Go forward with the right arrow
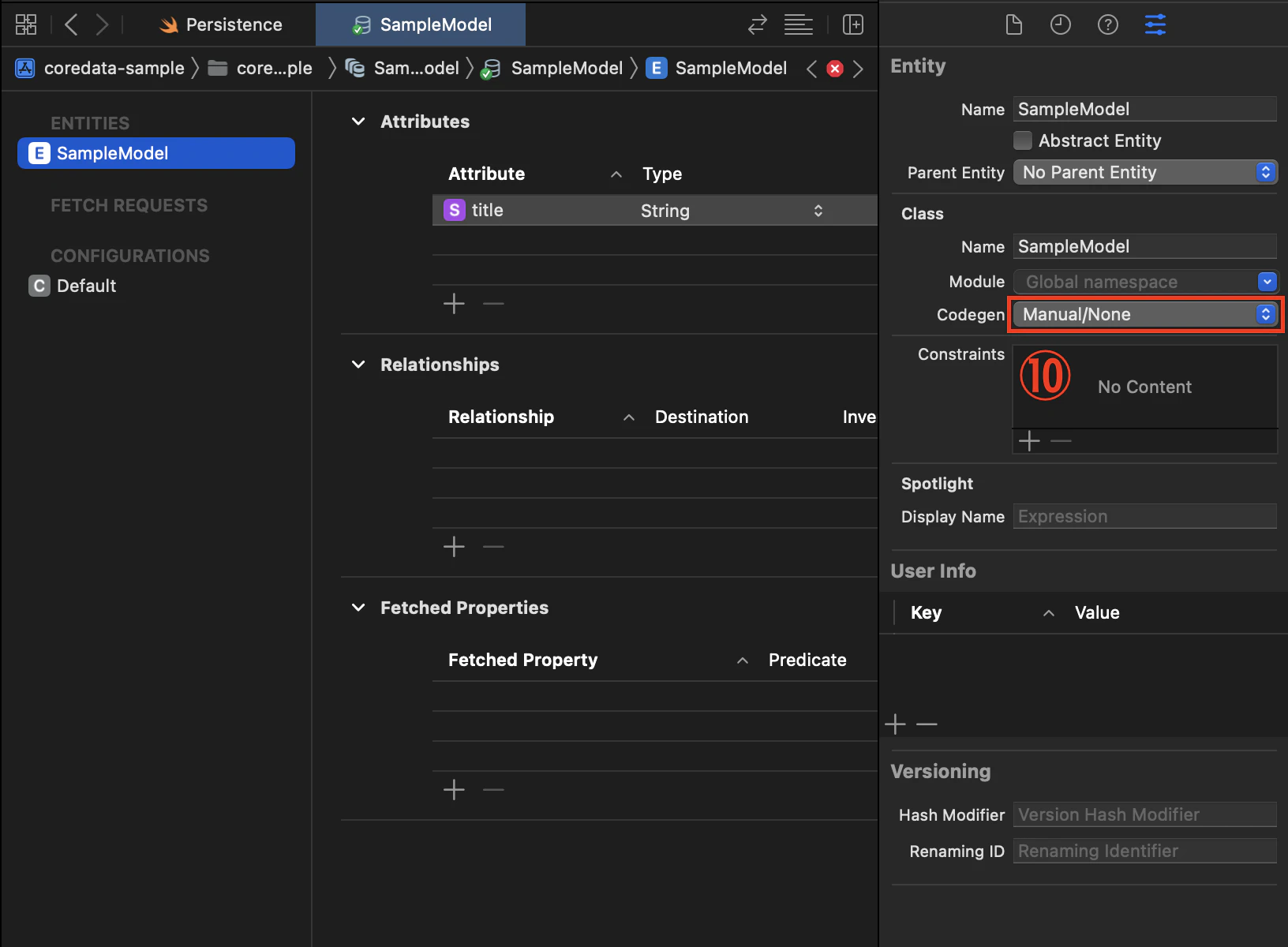1288x947 pixels. point(102,24)
